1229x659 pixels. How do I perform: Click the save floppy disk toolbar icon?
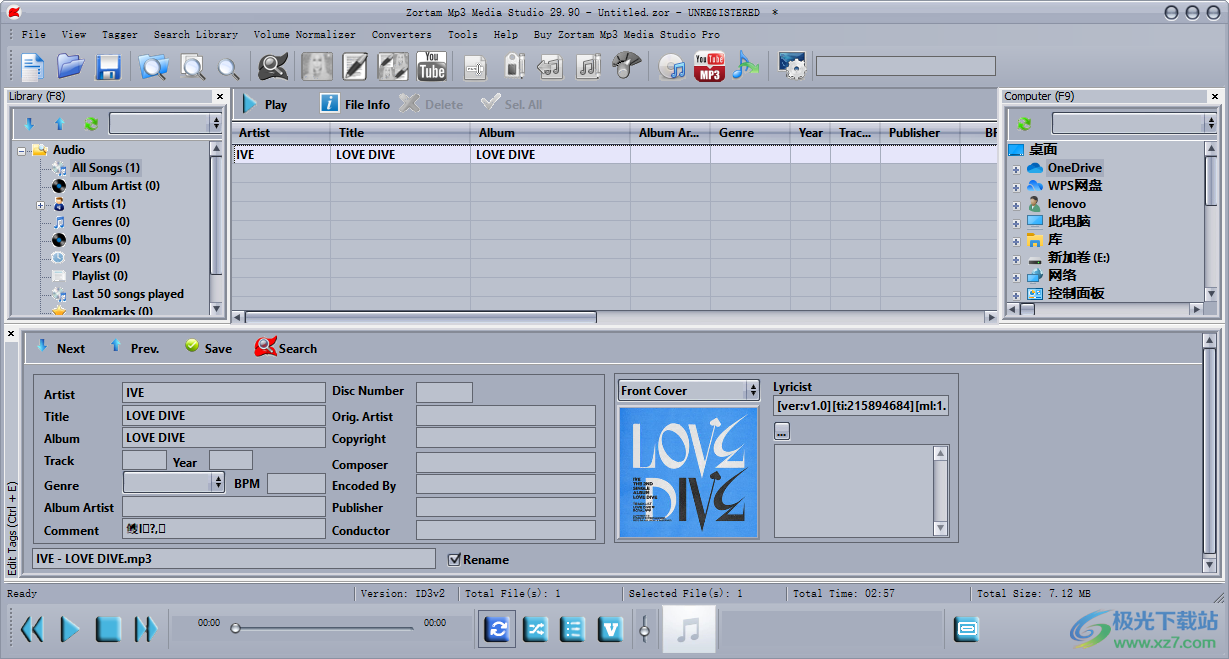109,66
